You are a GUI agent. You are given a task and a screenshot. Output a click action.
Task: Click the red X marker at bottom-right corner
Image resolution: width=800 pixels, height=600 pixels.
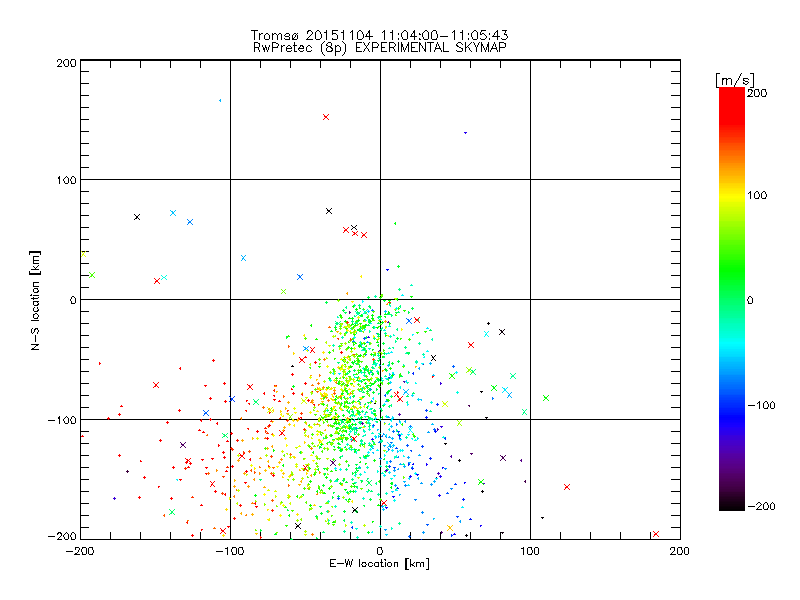point(656,534)
